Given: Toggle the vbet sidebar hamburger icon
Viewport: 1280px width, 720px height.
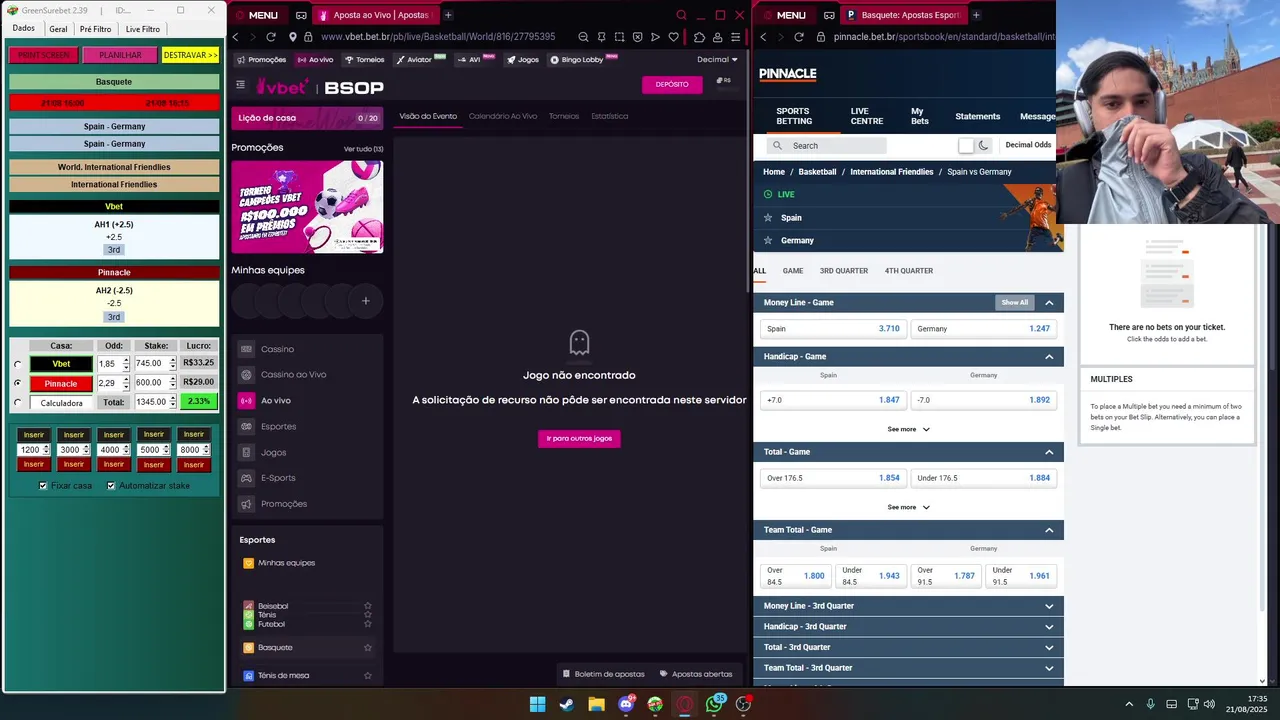Looking at the screenshot, I should pyautogui.click(x=240, y=85).
